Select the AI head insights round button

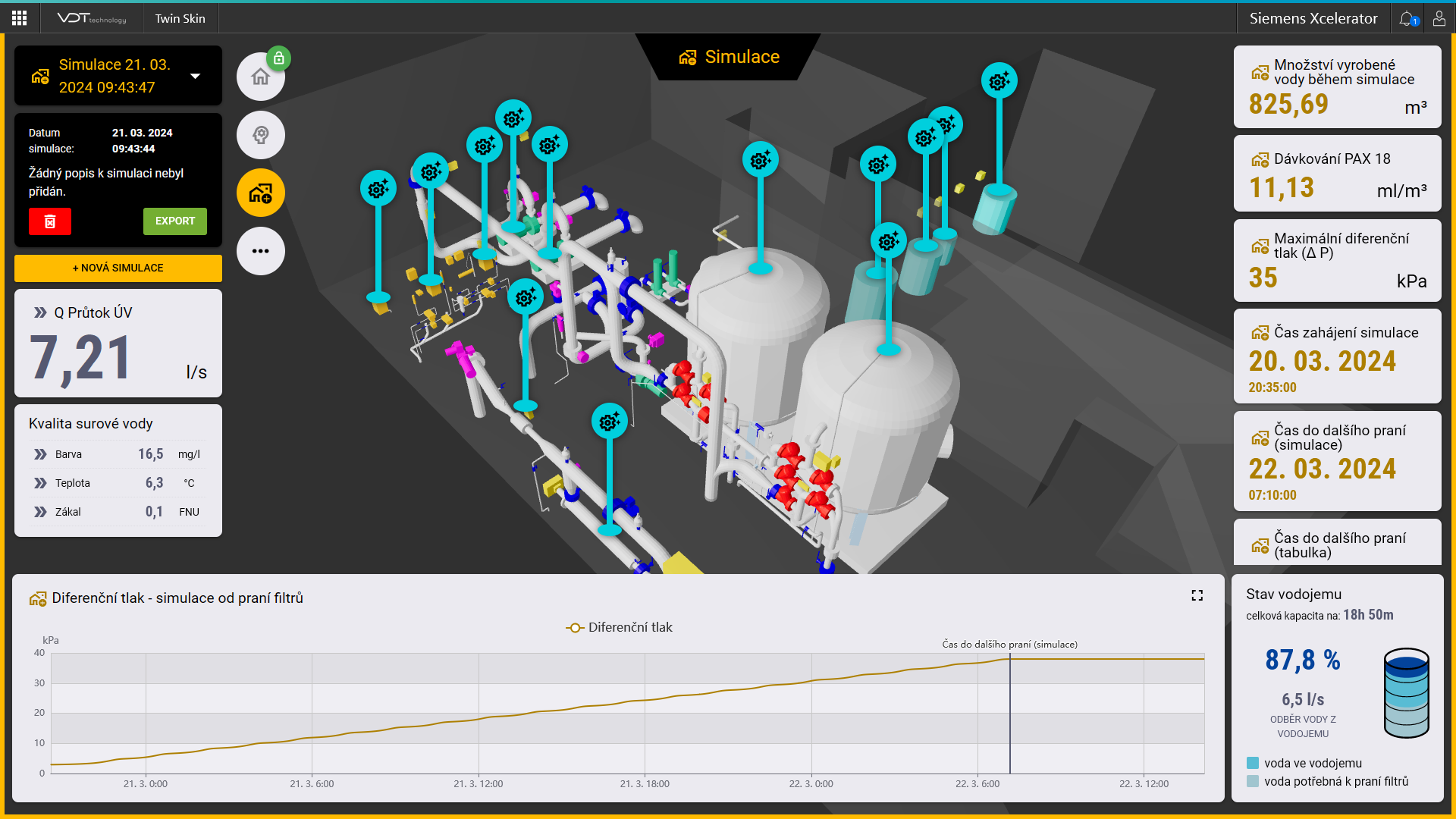click(260, 135)
